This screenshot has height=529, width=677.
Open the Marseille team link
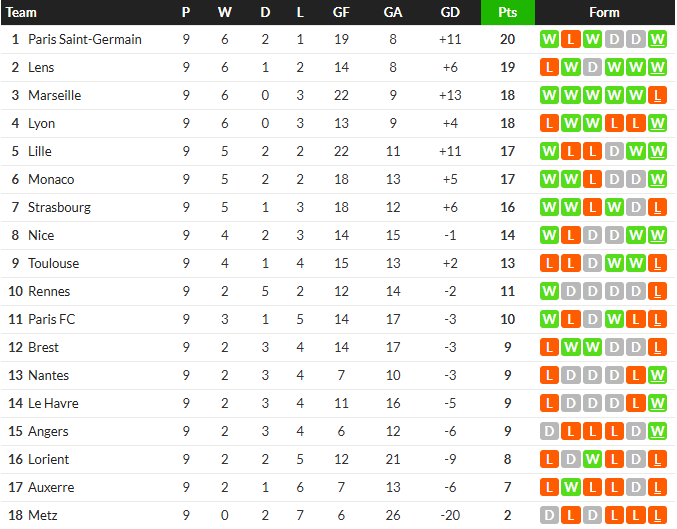[x=54, y=95]
